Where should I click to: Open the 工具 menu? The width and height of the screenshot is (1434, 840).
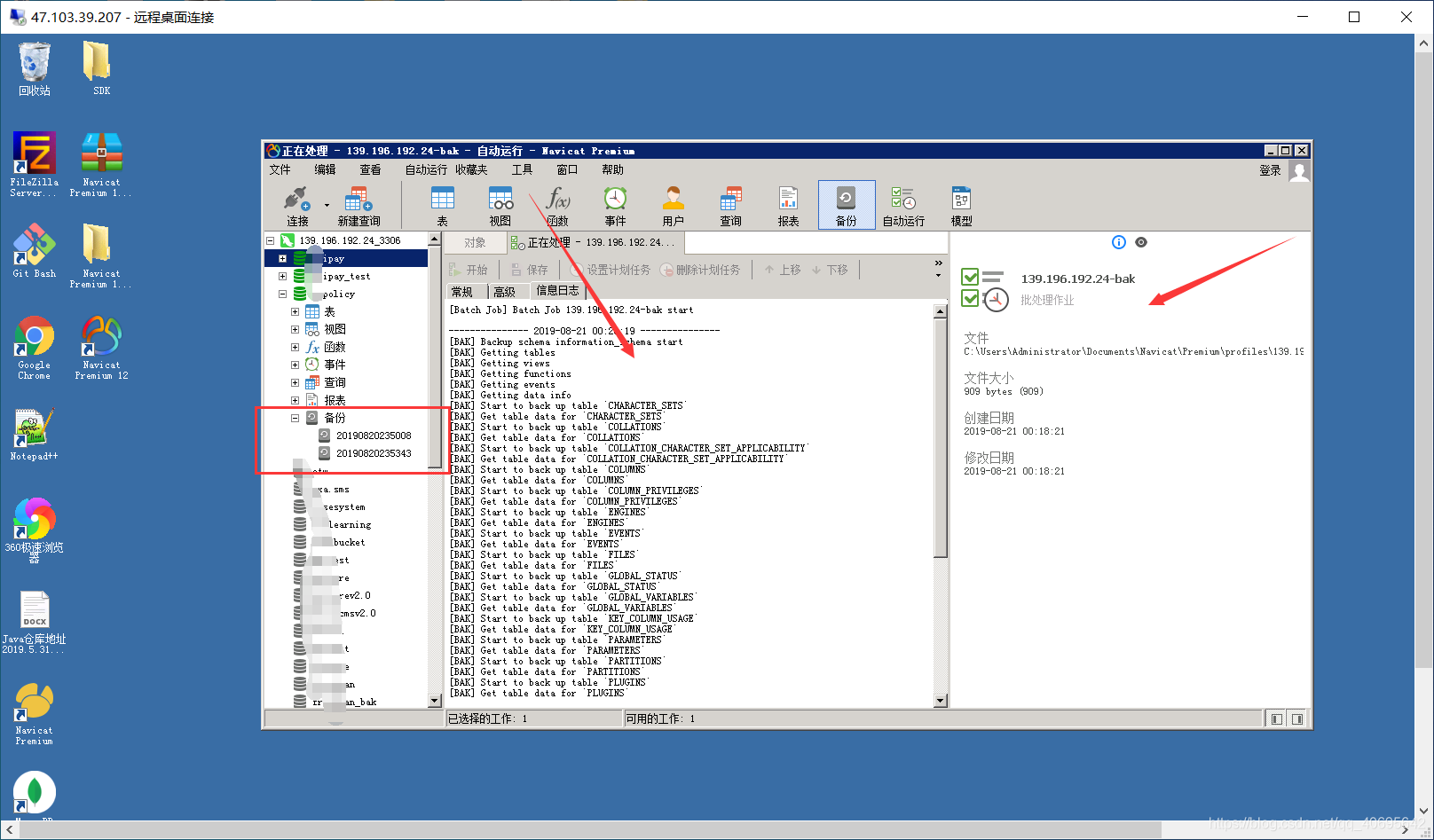click(x=522, y=169)
